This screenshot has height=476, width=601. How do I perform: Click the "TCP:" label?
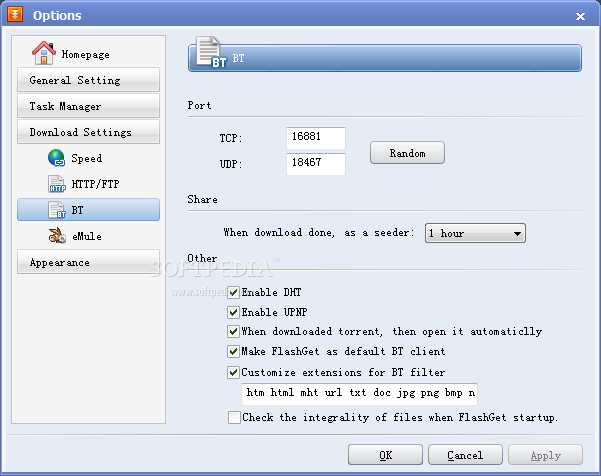(x=231, y=138)
